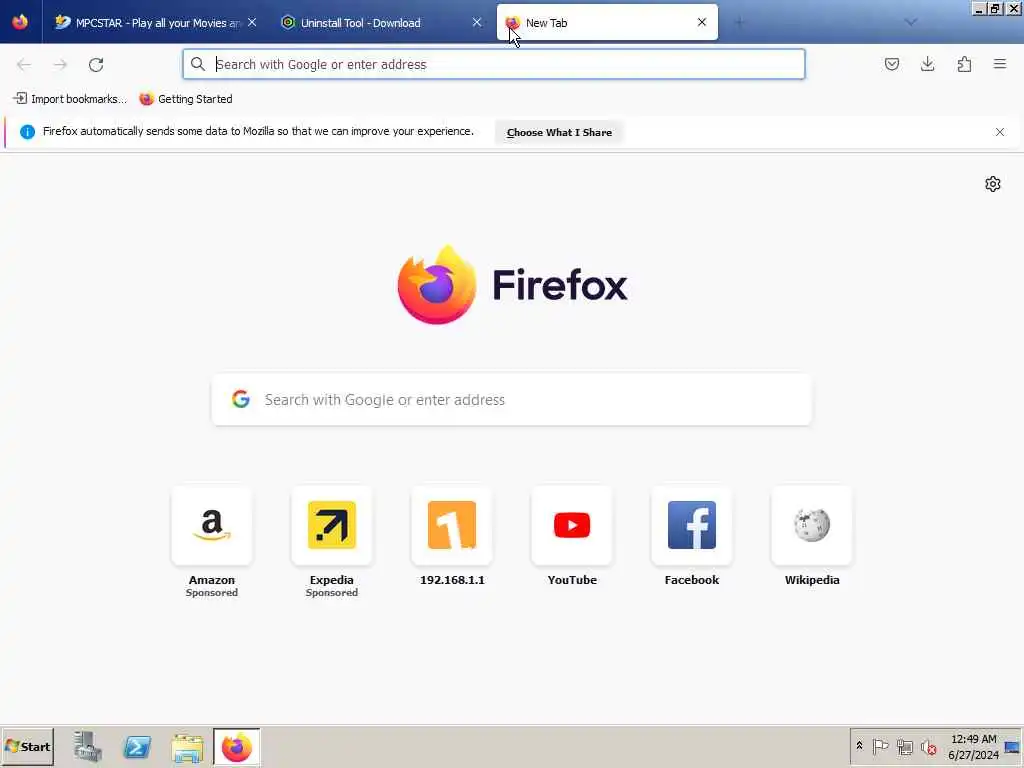Click Choose What I Share button
Image resolution: width=1024 pixels, height=768 pixels.
[559, 132]
